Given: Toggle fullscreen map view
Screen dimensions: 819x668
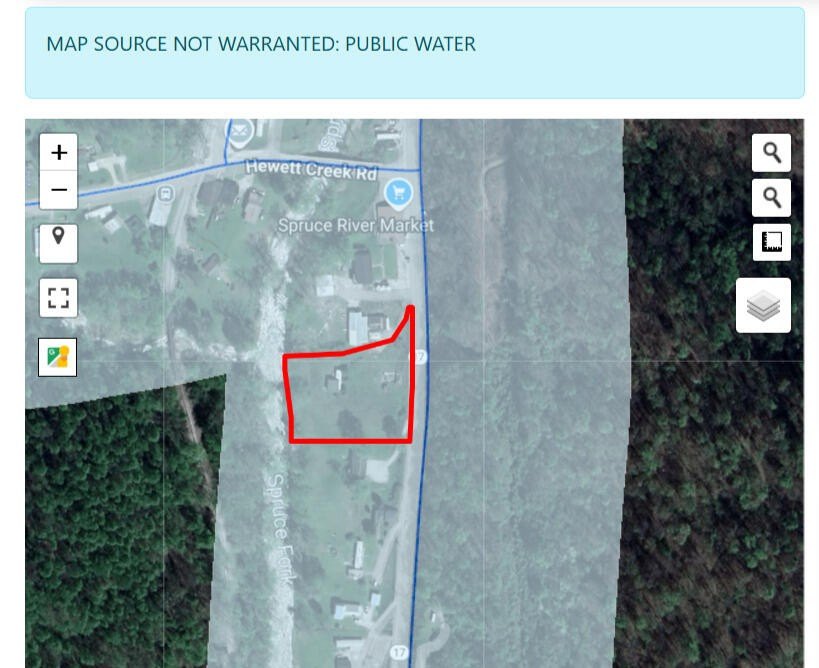Looking at the screenshot, I should click(x=58, y=298).
